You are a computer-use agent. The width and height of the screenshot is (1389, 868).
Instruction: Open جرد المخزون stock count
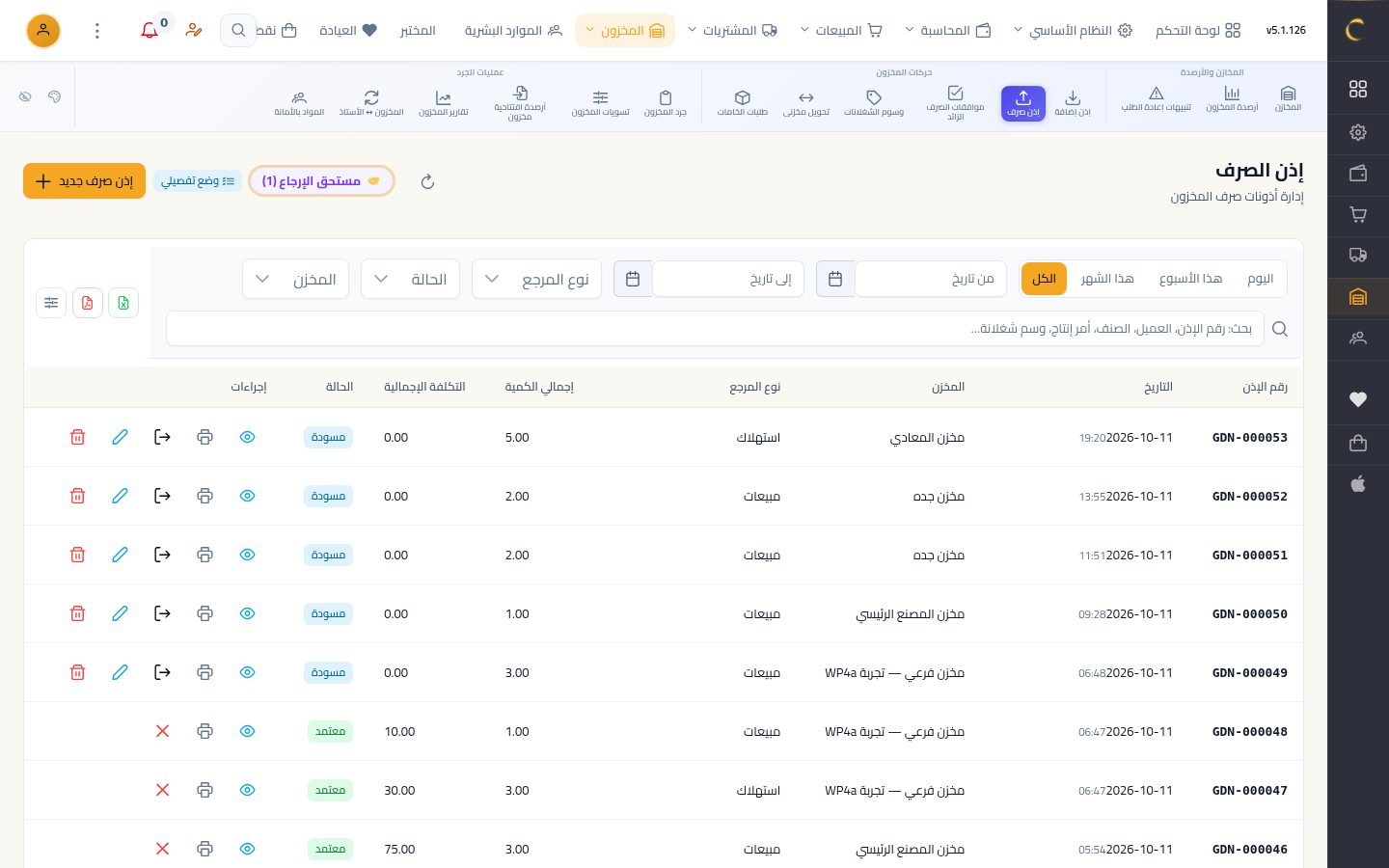pyautogui.click(x=666, y=103)
